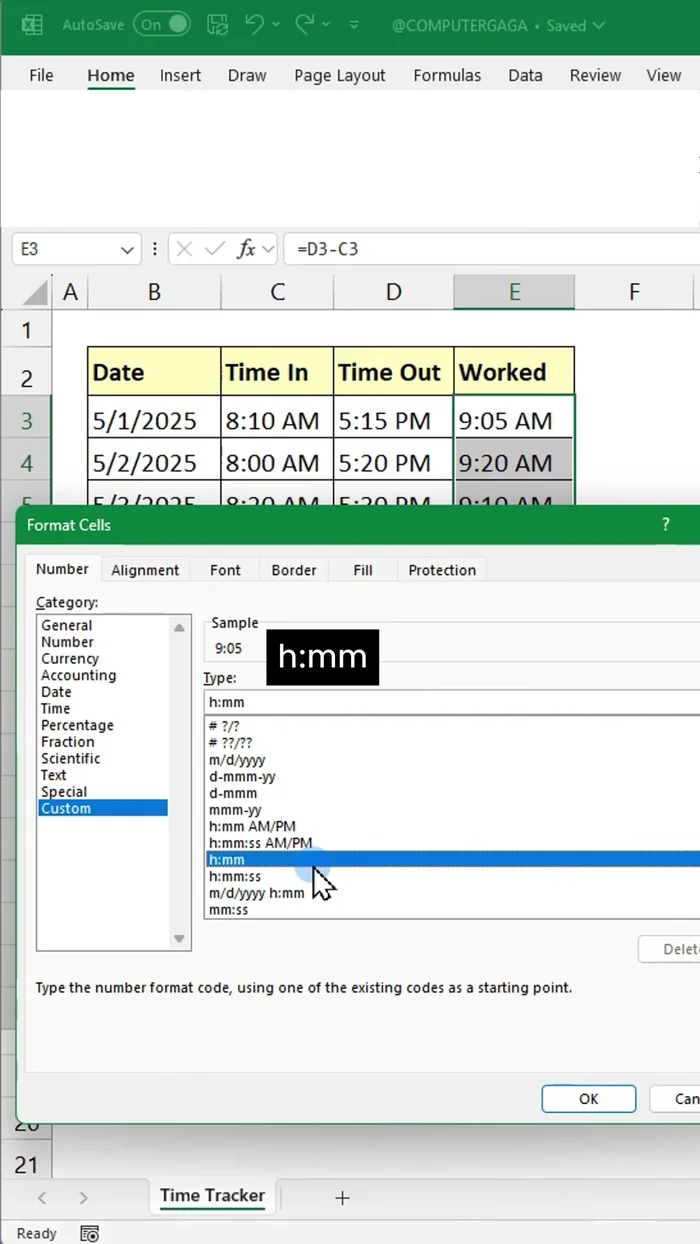Click the Format Cells help question mark
The height and width of the screenshot is (1244, 700).
pyautogui.click(x=666, y=524)
